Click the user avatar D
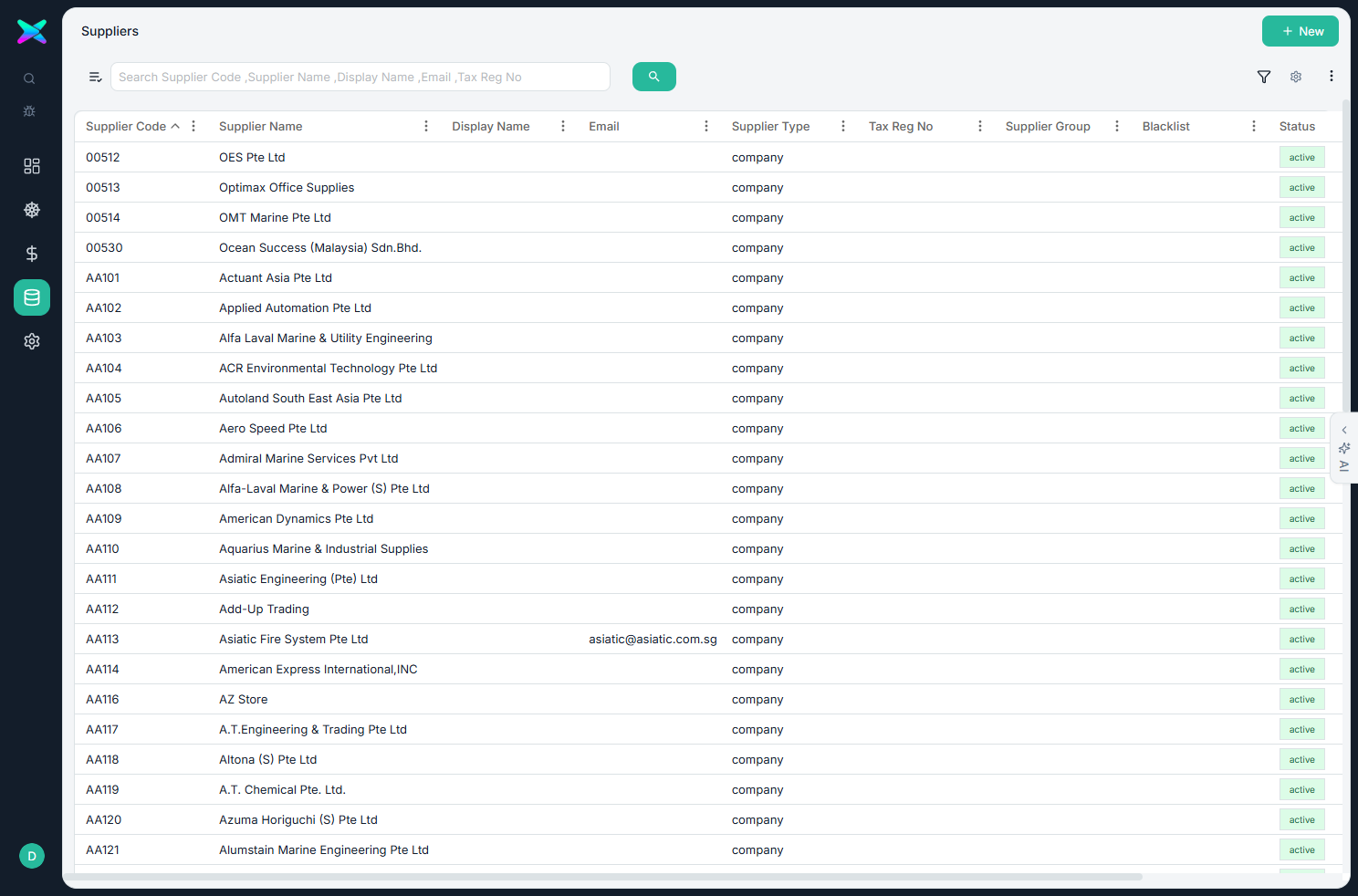1358x896 pixels. point(32,856)
